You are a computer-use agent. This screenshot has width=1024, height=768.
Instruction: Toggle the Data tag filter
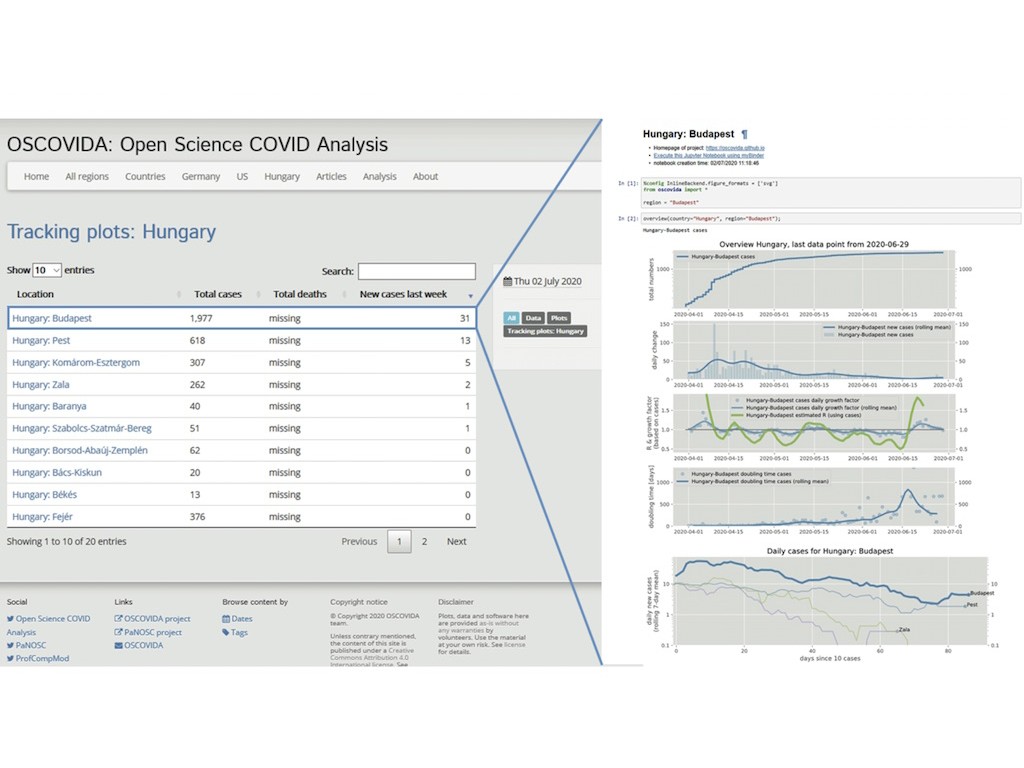click(x=533, y=318)
